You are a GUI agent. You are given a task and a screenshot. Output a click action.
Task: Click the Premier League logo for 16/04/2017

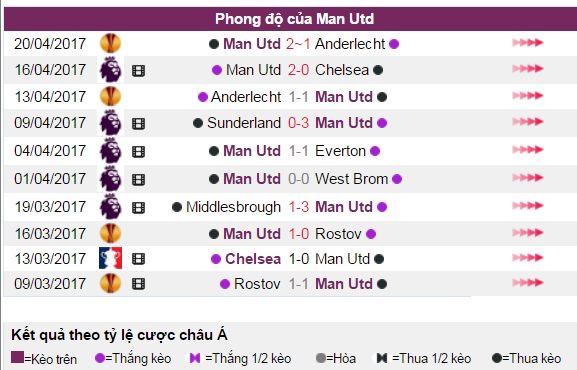pyautogui.click(x=110, y=70)
